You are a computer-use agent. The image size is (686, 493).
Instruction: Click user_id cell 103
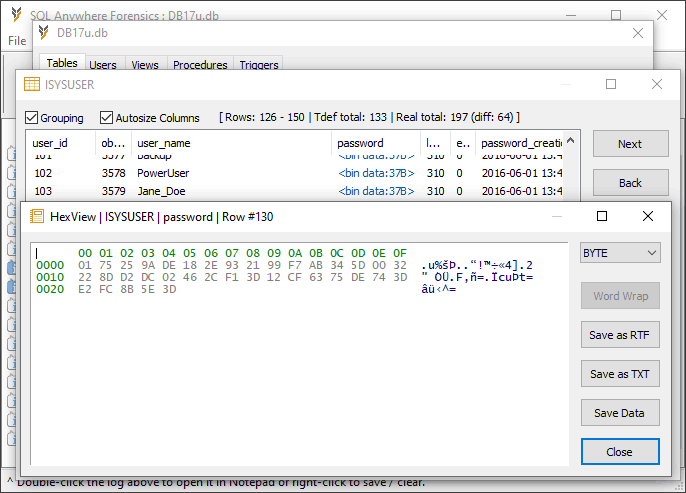click(43, 191)
